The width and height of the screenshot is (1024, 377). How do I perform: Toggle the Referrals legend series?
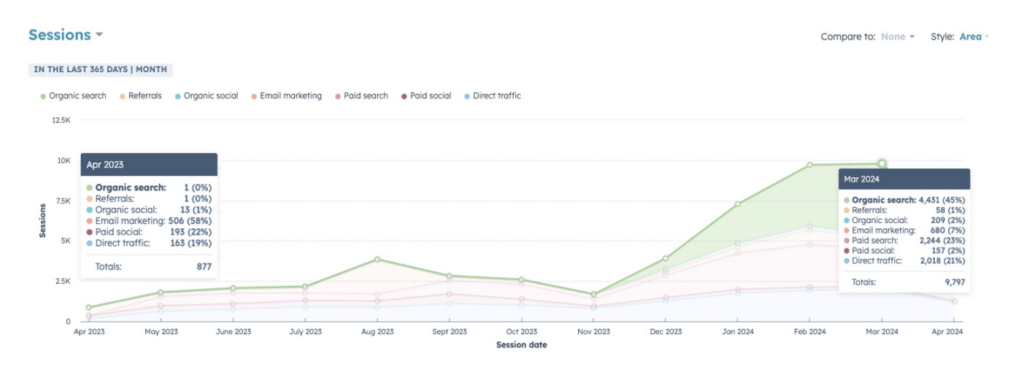pyautogui.click(x=140, y=96)
